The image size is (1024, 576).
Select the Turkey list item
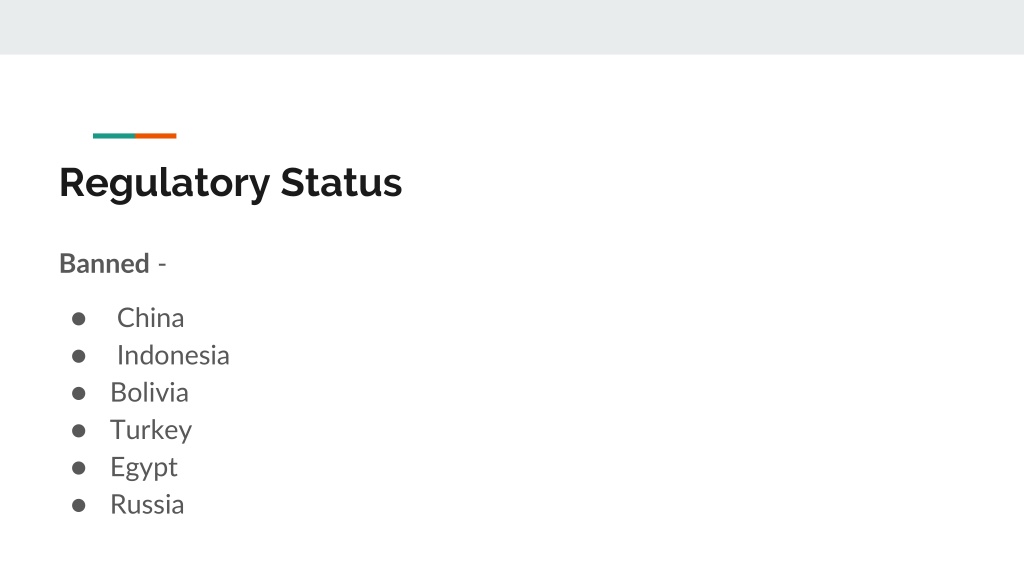151,430
